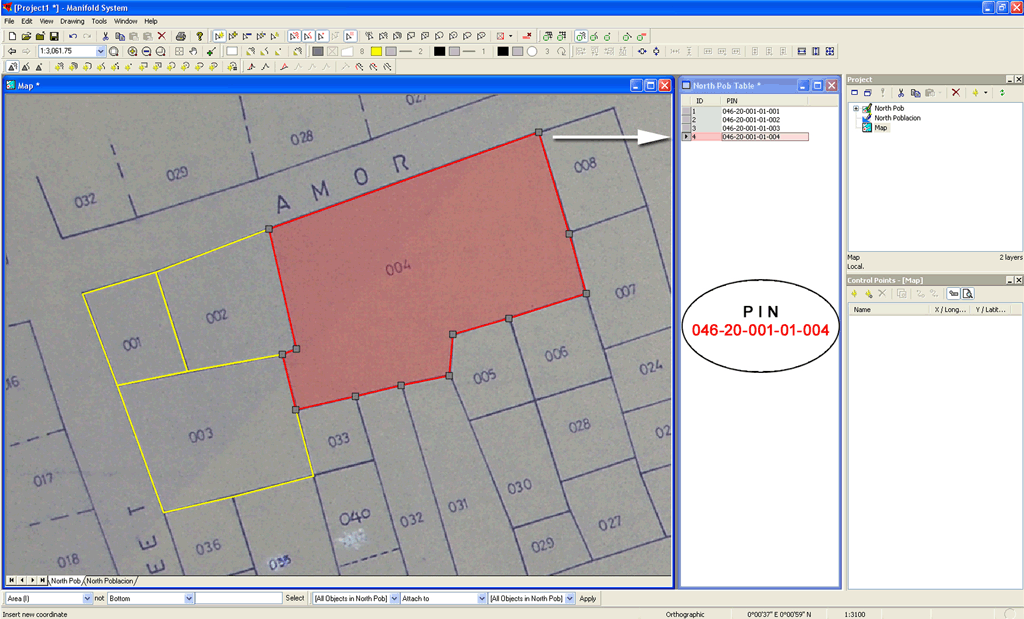Image resolution: width=1024 pixels, height=619 pixels.
Task: Open a project with the Open folder icon
Action: (26, 37)
